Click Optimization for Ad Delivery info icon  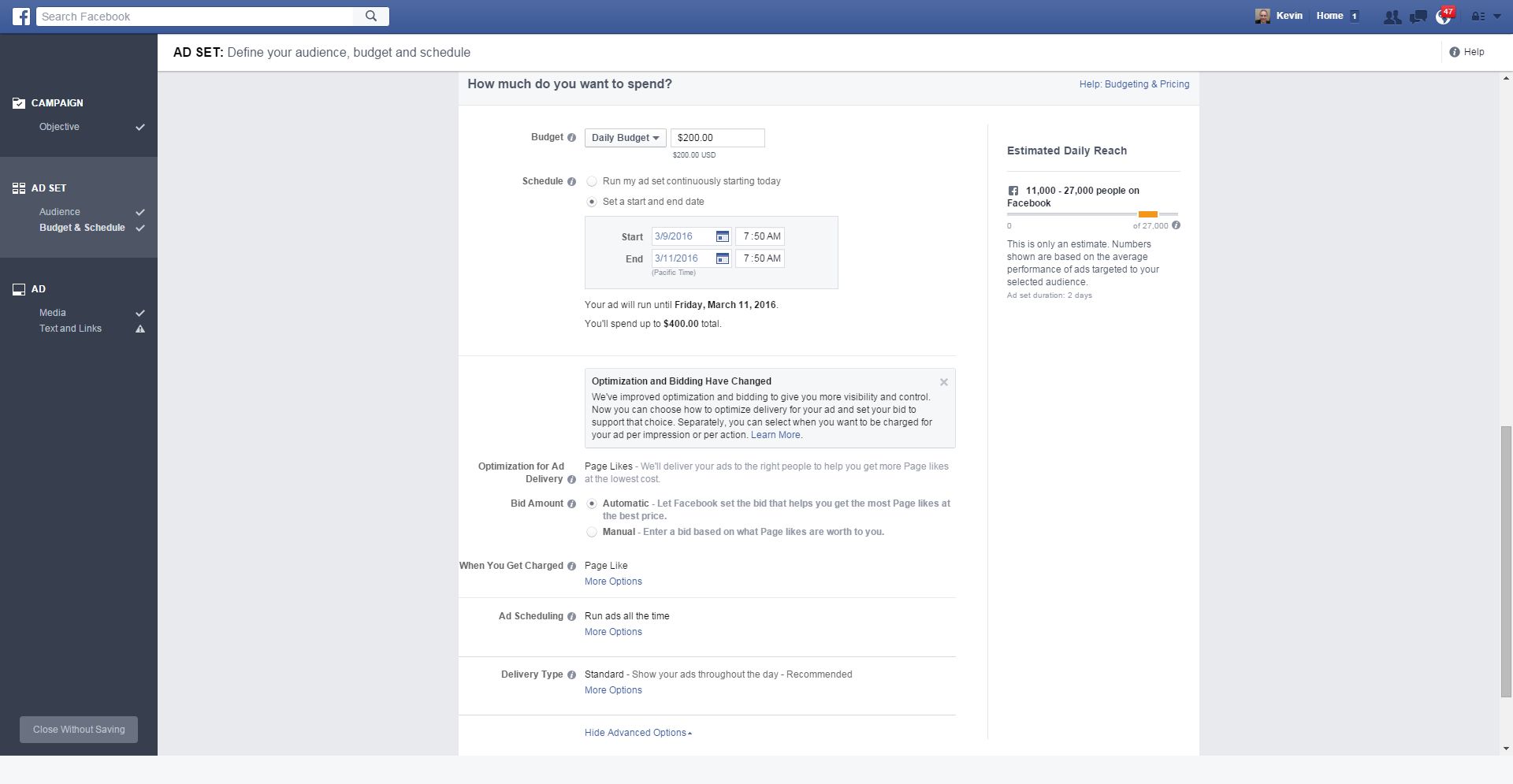pyautogui.click(x=571, y=480)
